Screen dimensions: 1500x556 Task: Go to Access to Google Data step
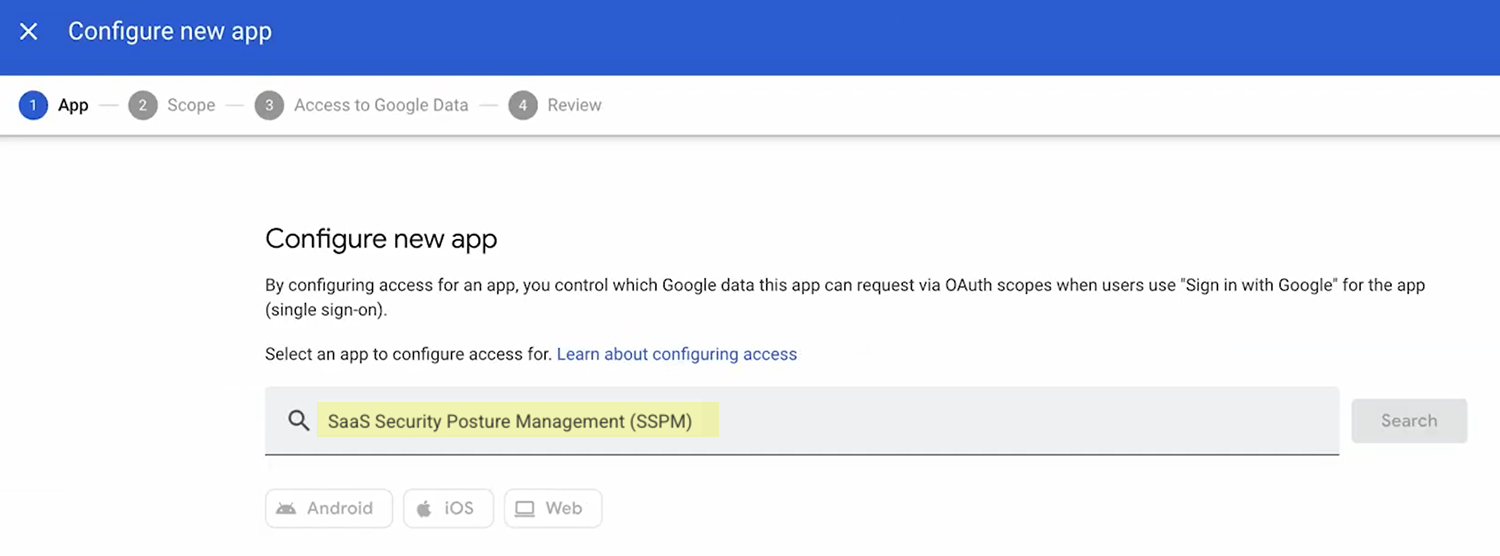(381, 105)
